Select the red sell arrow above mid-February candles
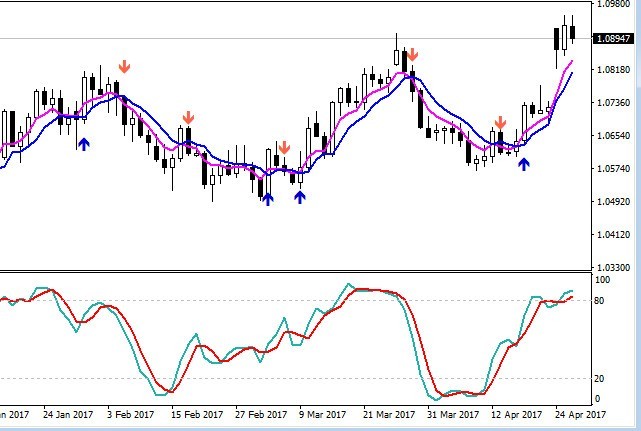The image size is (641, 431). point(188,118)
